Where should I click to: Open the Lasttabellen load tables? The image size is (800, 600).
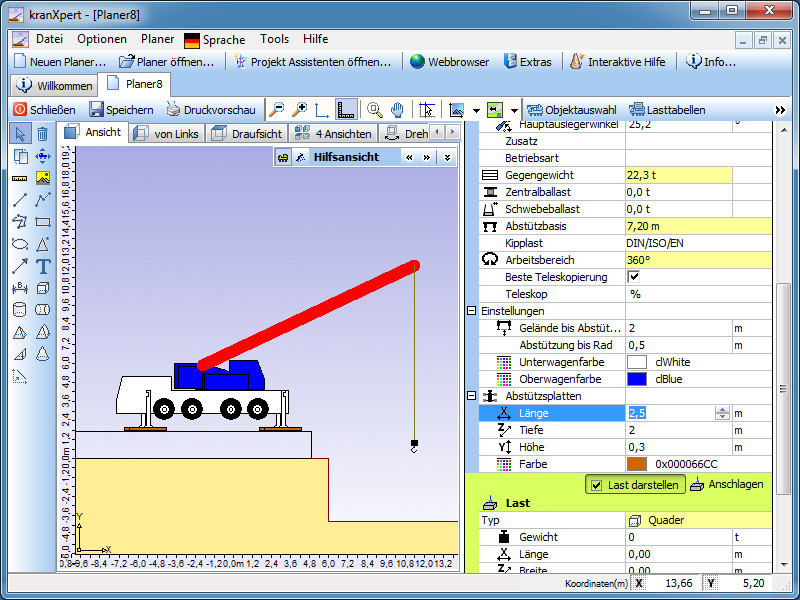tap(667, 110)
